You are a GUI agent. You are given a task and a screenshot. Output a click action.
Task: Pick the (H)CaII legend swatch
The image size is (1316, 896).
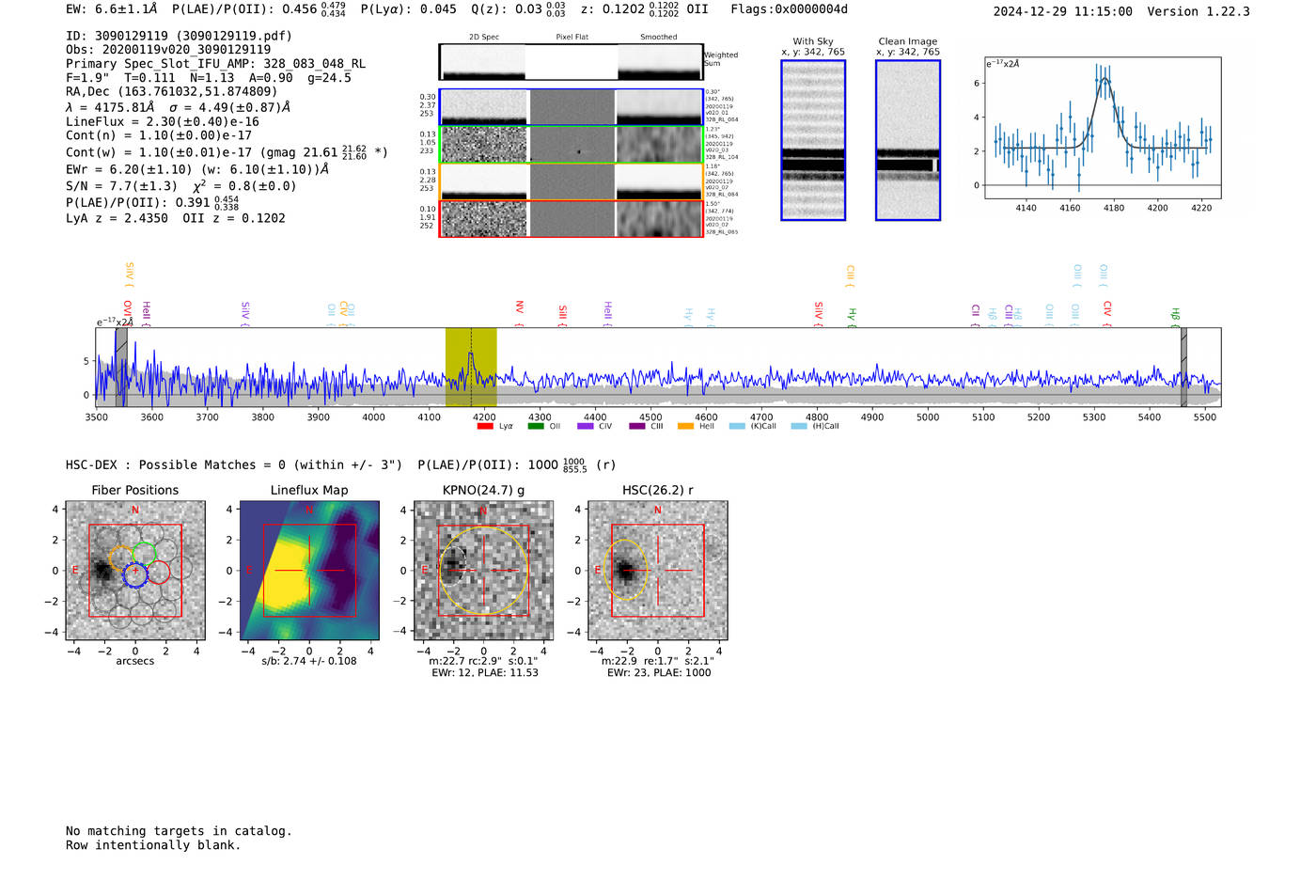[799, 426]
